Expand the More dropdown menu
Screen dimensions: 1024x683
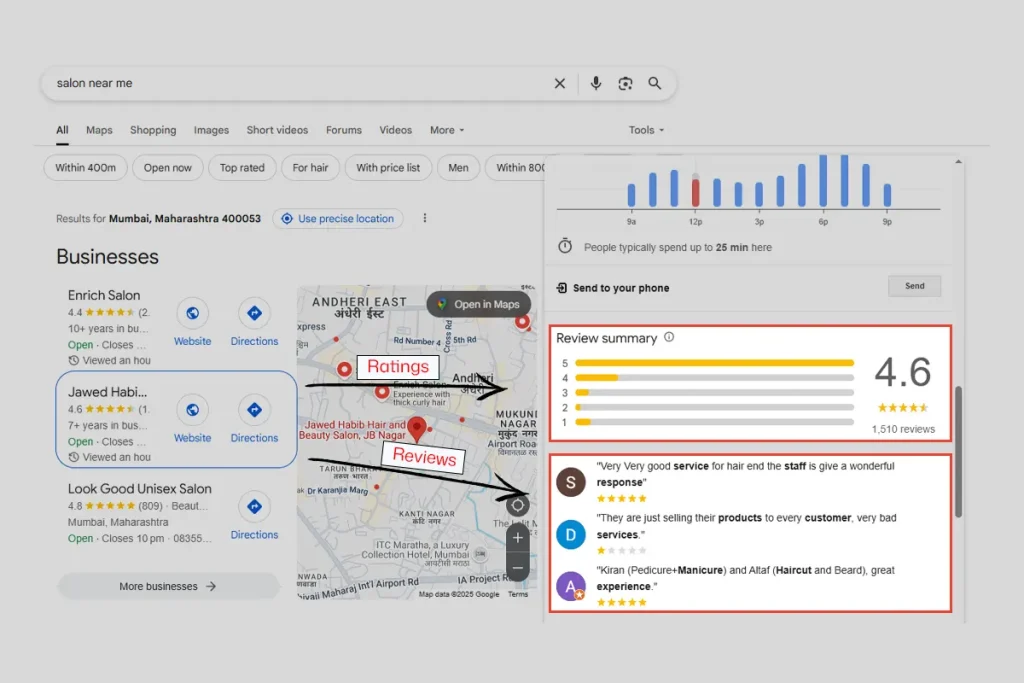click(447, 130)
